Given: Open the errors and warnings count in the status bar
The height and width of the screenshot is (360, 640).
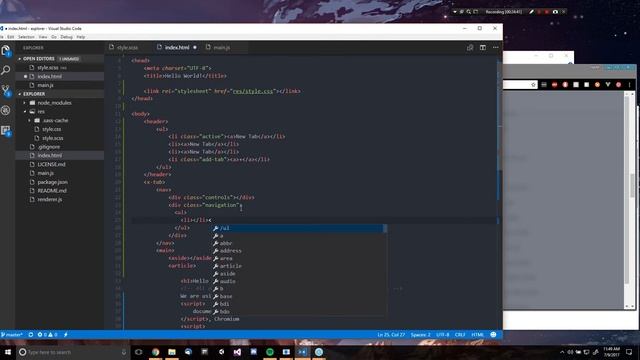Looking at the screenshot, I should tap(47, 335).
